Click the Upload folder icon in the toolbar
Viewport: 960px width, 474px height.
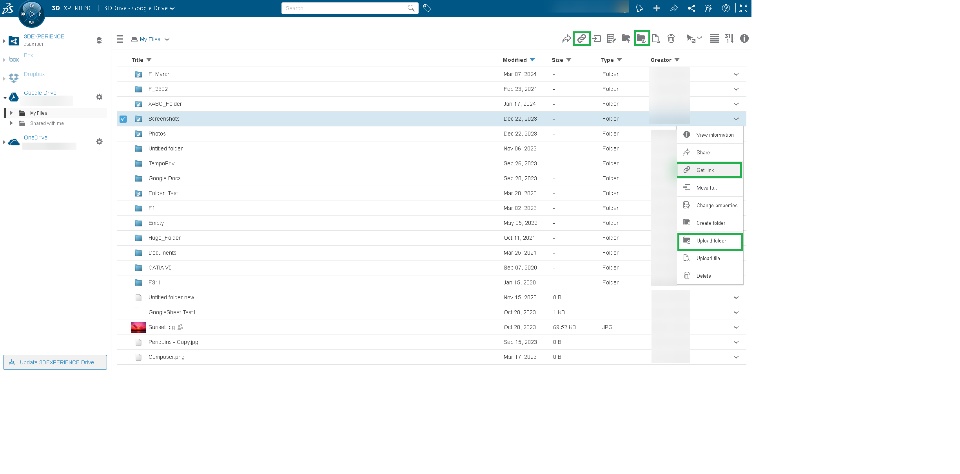coord(641,39)
